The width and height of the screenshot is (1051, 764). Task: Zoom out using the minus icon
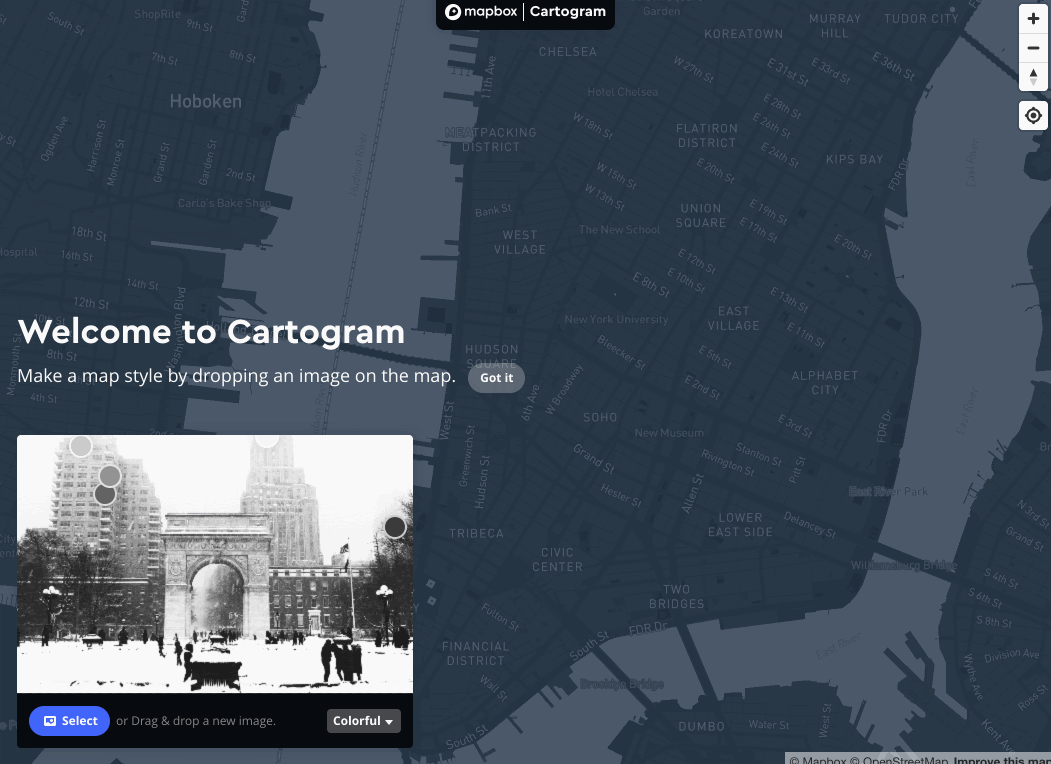1033,48
